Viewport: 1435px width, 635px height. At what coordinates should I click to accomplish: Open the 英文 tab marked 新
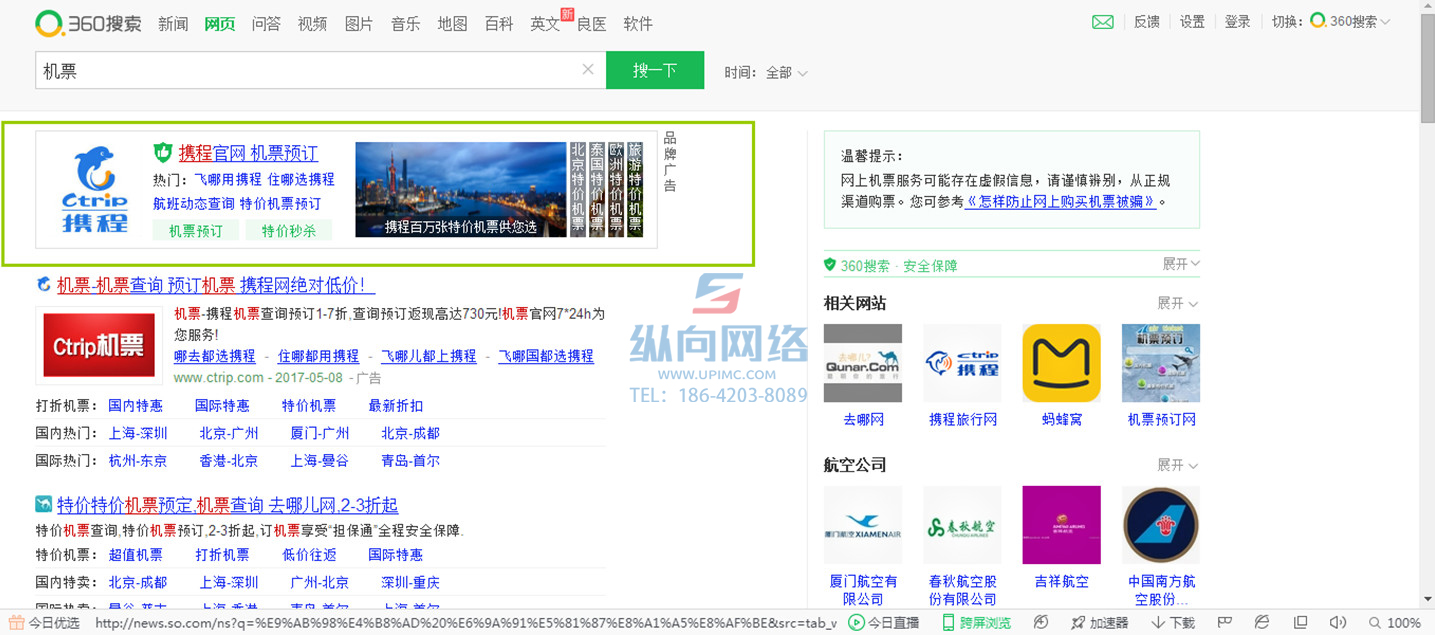tap(545, 24)
